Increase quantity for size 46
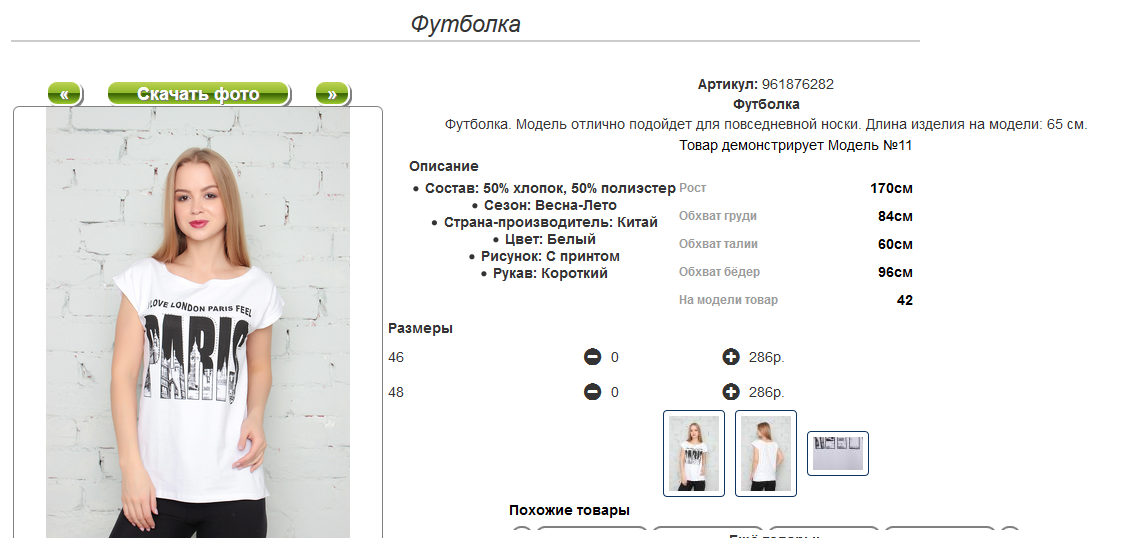The image size is (1123, 538). click(x=731, y=357)
